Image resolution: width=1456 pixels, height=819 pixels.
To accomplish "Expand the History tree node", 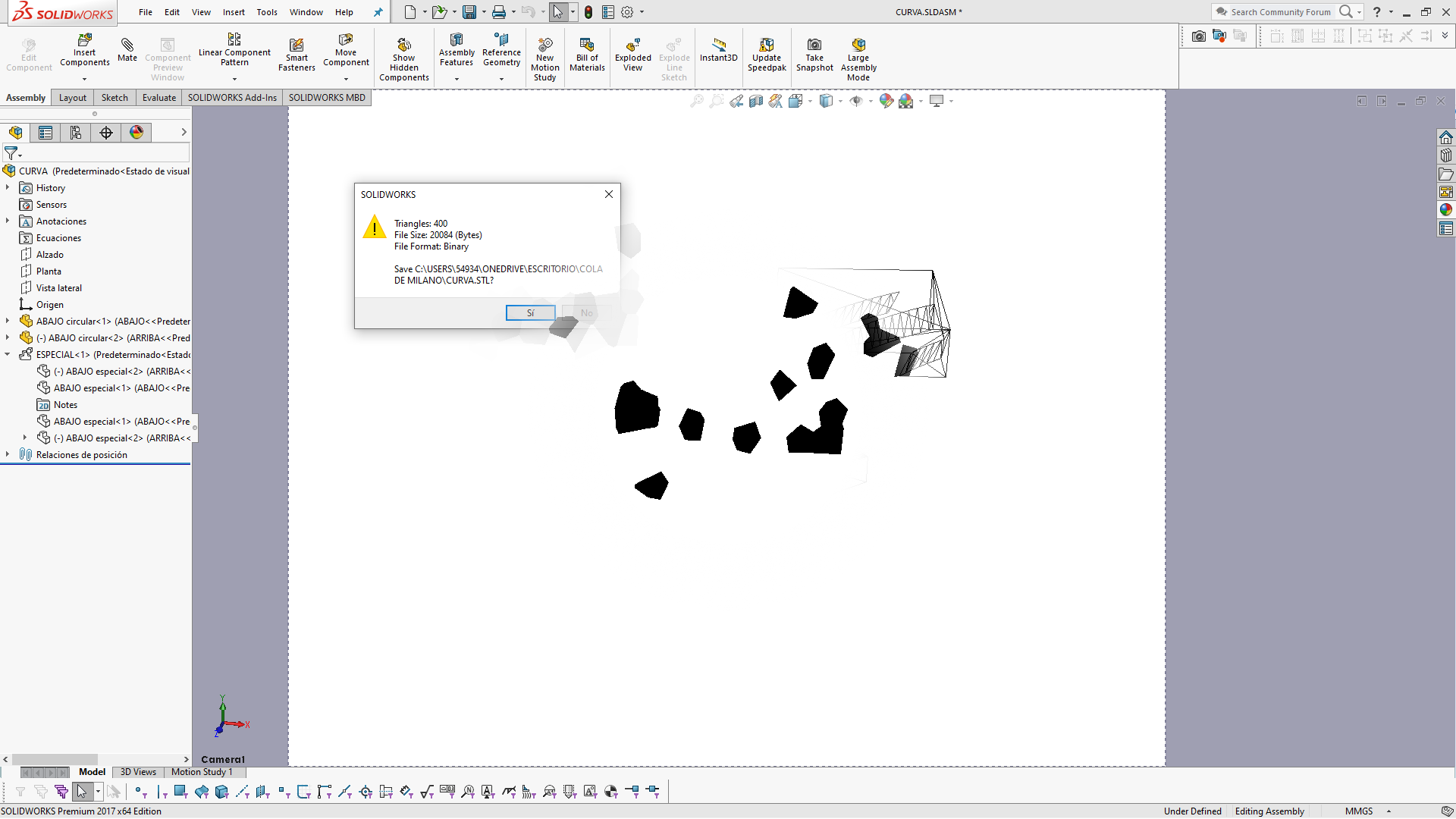I will 8,187.
